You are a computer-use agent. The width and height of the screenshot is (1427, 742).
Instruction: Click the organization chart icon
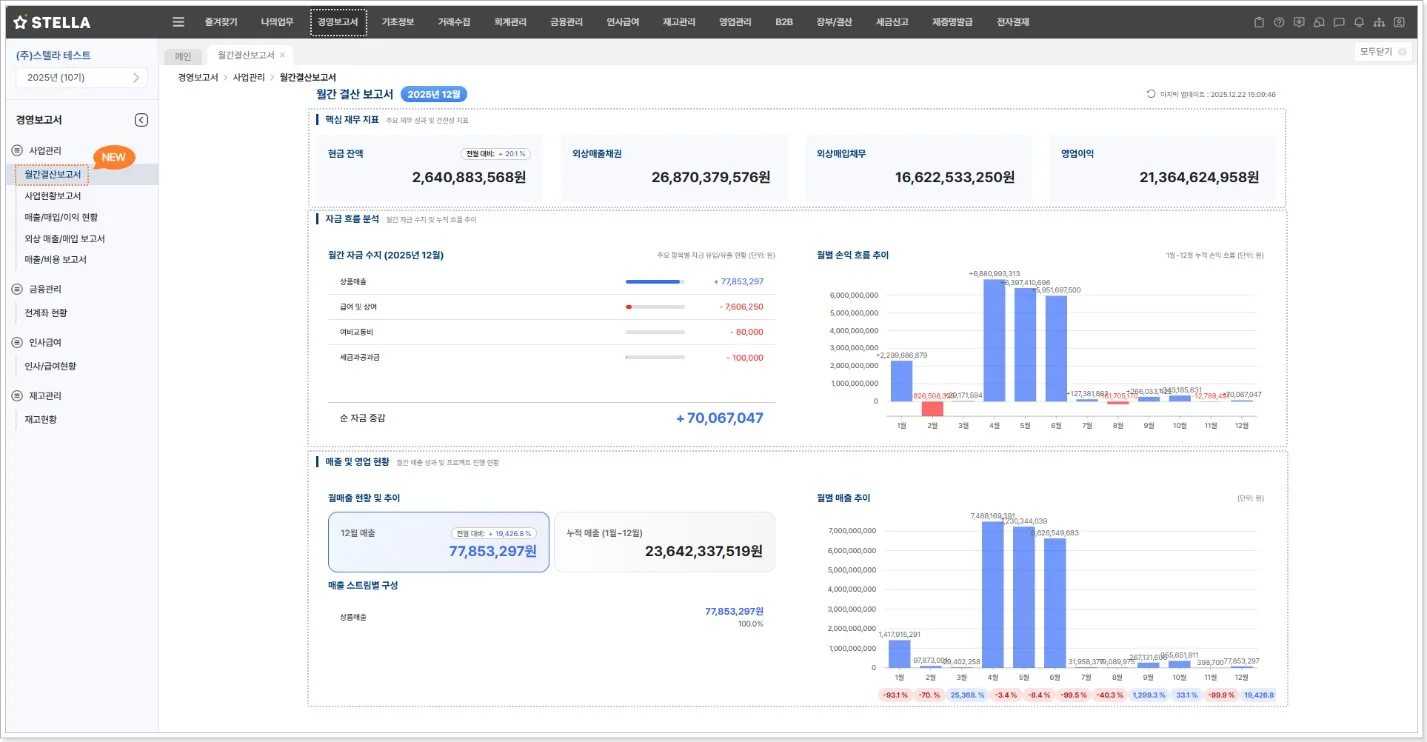(x=1379, y=22)
